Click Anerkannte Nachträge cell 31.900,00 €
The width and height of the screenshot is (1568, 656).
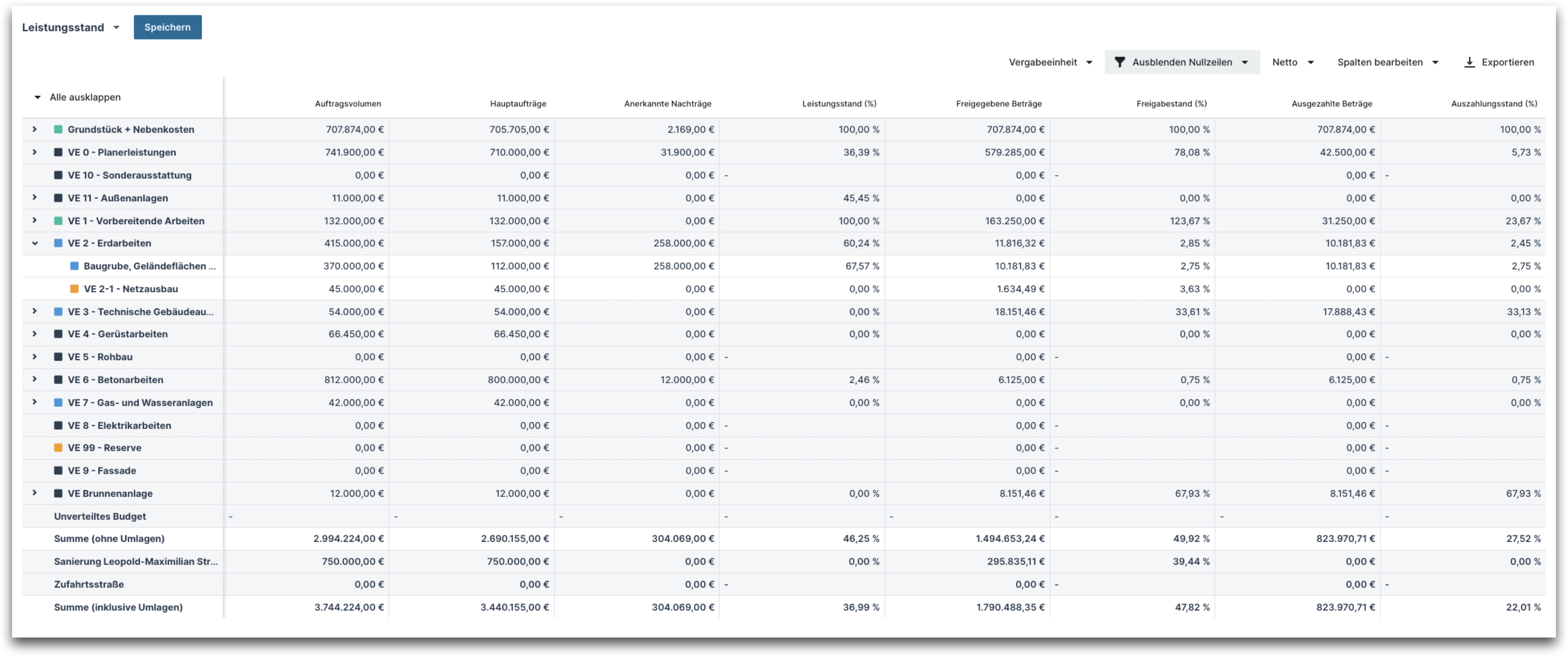click(687, 152)
